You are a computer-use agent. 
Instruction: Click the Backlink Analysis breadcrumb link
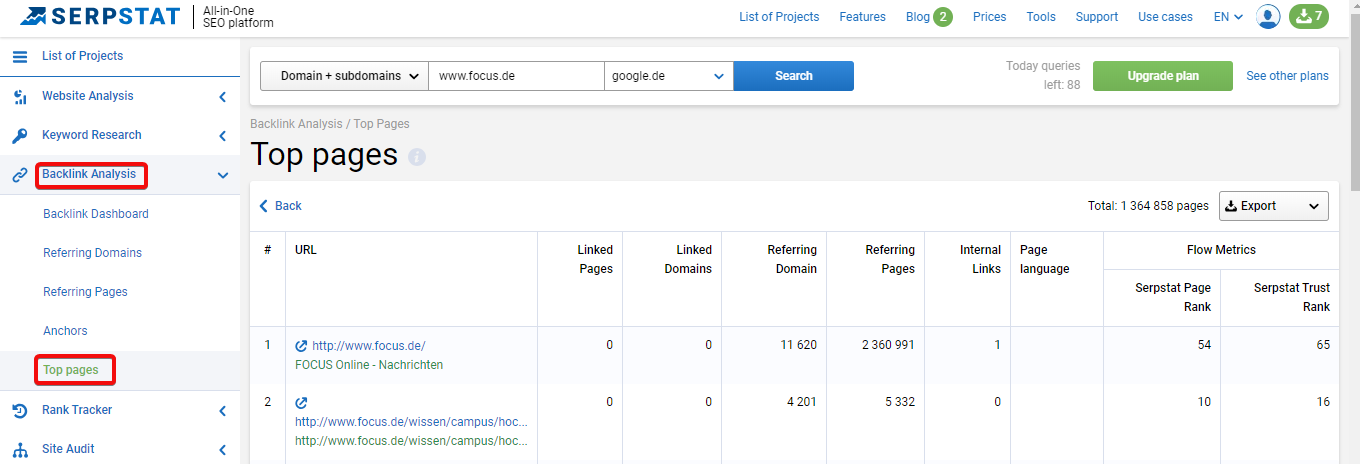point(296,124)
